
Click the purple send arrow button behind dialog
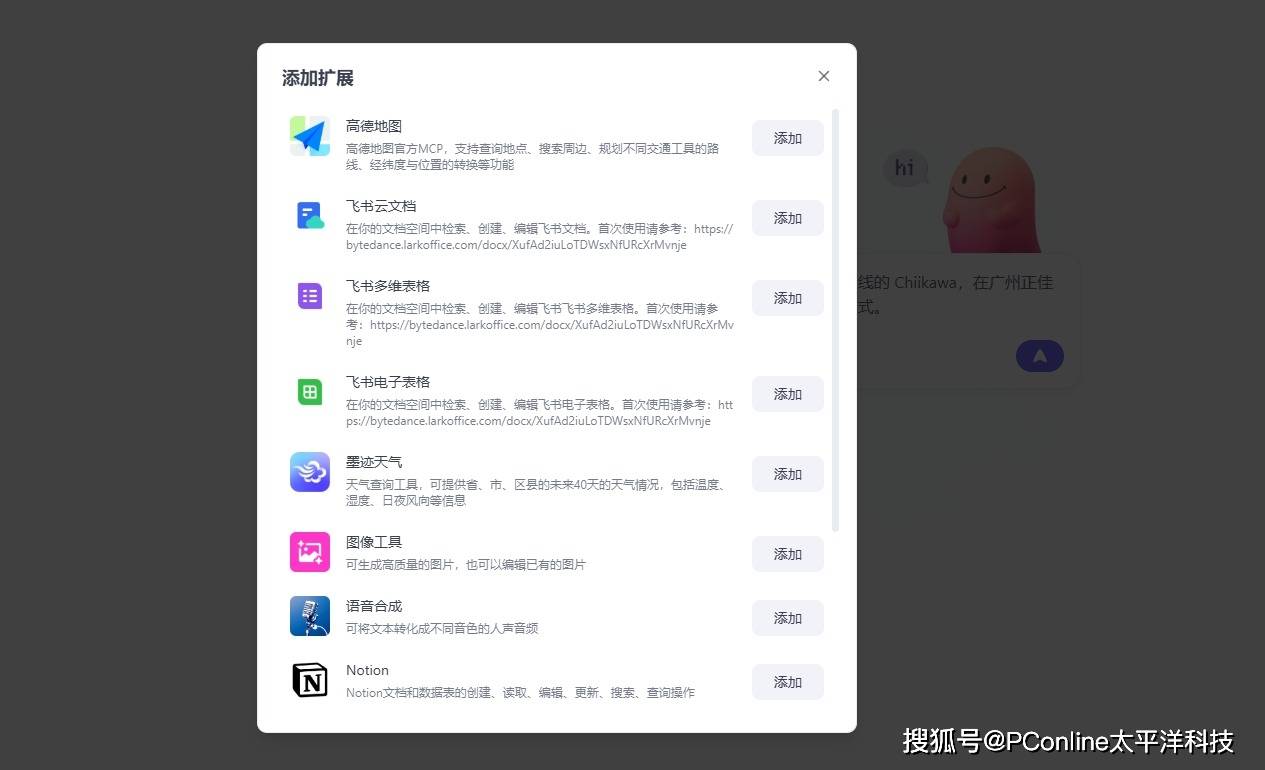pyautogui.click(x=1040, y=356)
